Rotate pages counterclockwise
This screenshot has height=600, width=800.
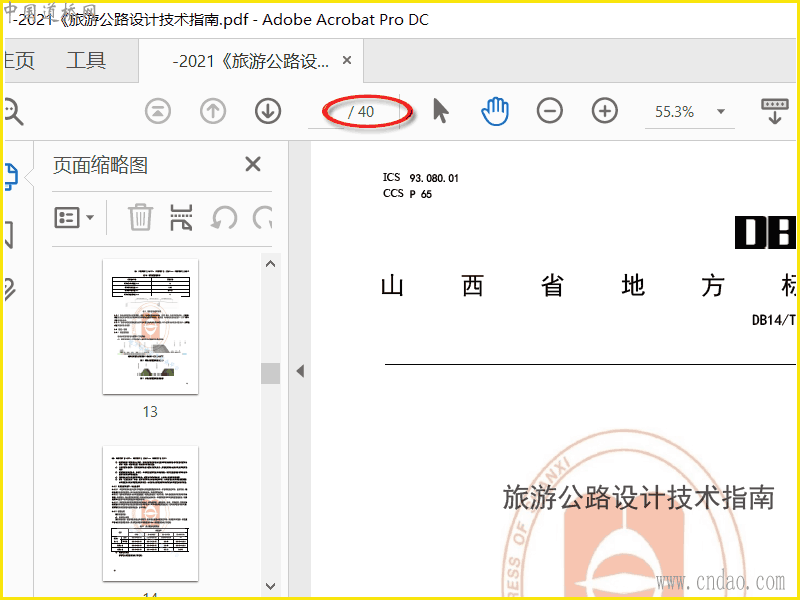tap(223, 218)
